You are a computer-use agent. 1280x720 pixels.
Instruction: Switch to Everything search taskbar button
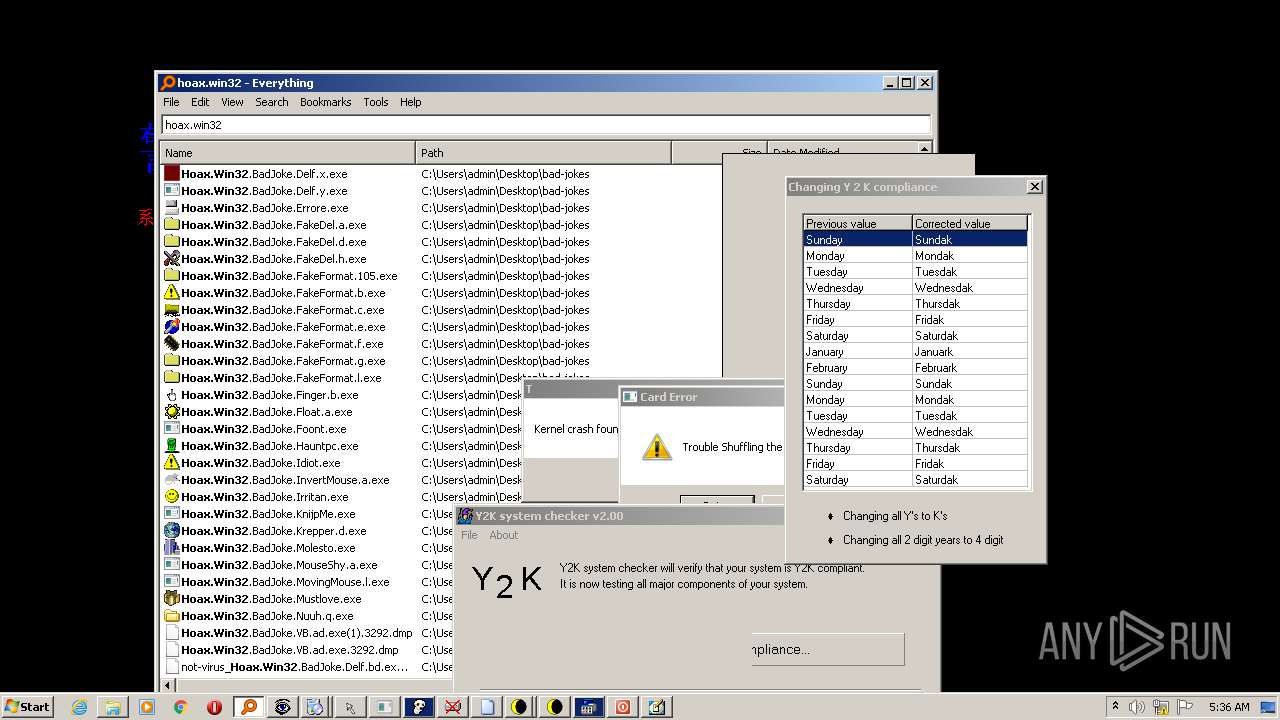coord(248,707)
